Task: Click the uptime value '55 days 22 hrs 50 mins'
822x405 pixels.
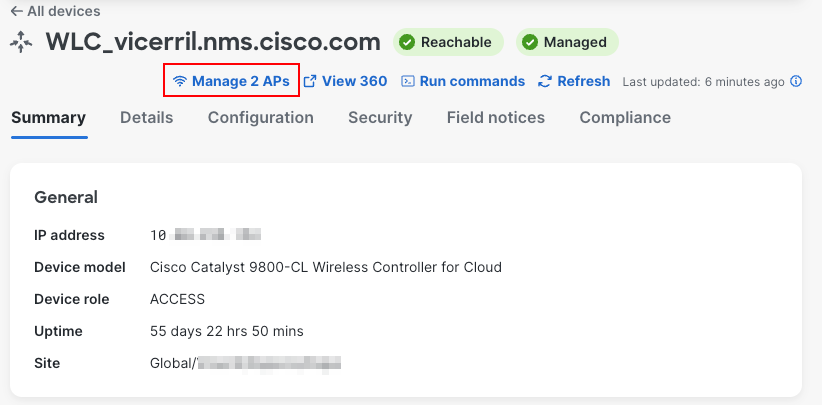Action: 226,331
